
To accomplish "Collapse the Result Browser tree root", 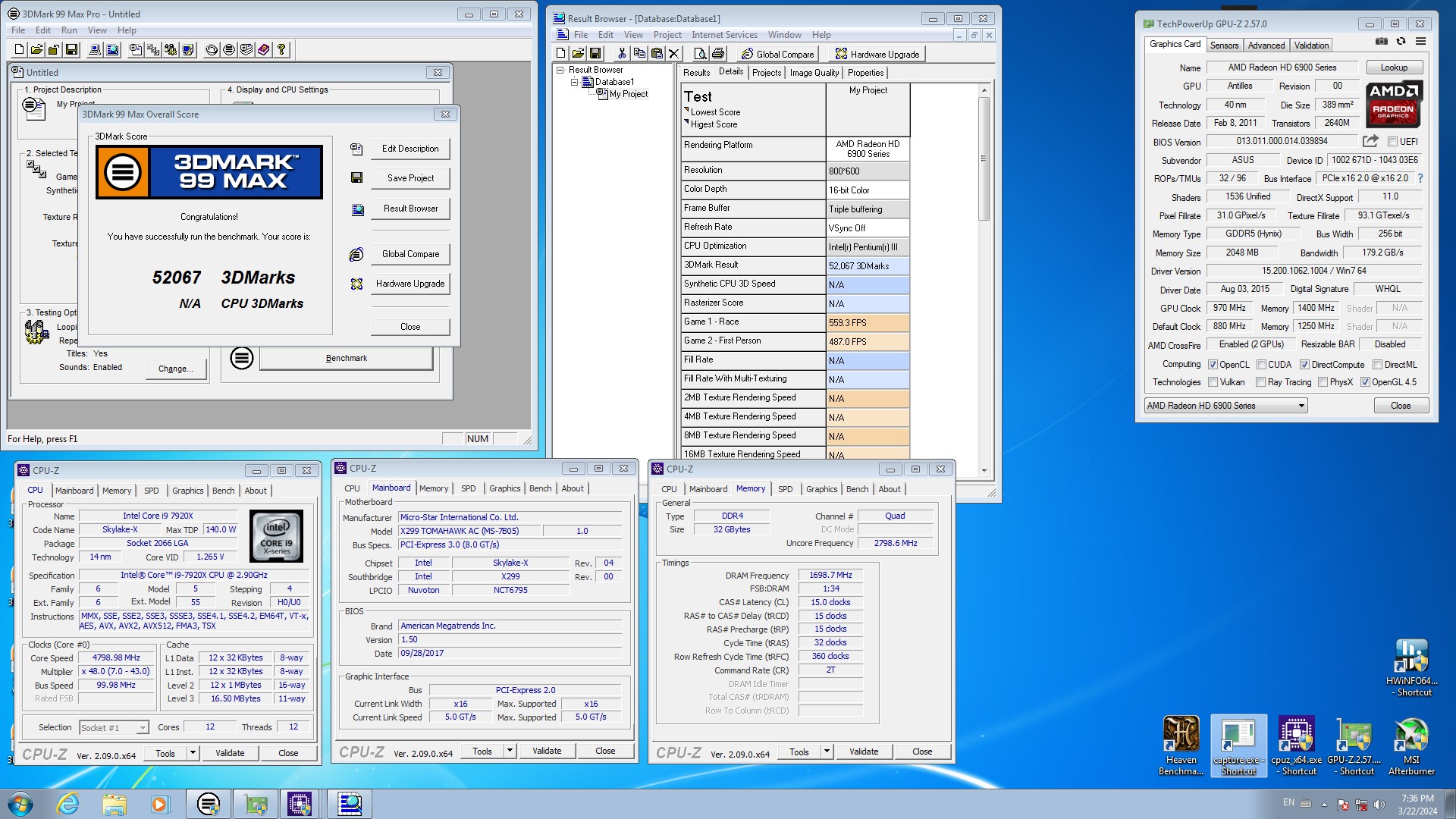I will 560,70.
